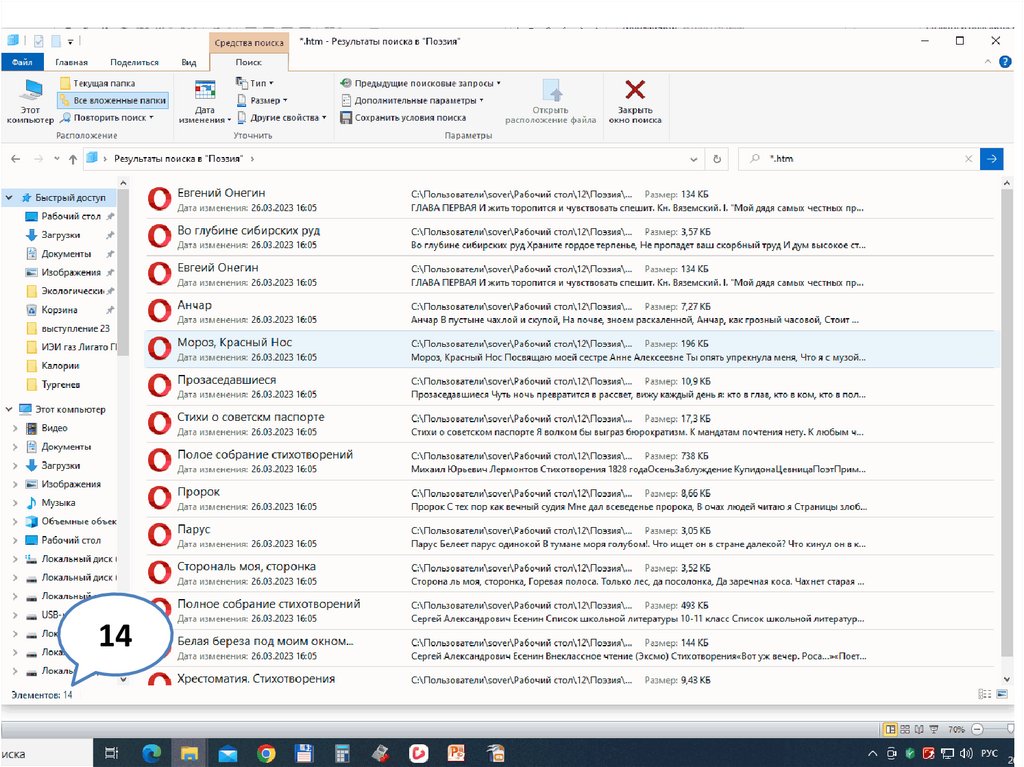
Task: Expand the 'Видео' folder in the tree
Action: click(14, 428)
